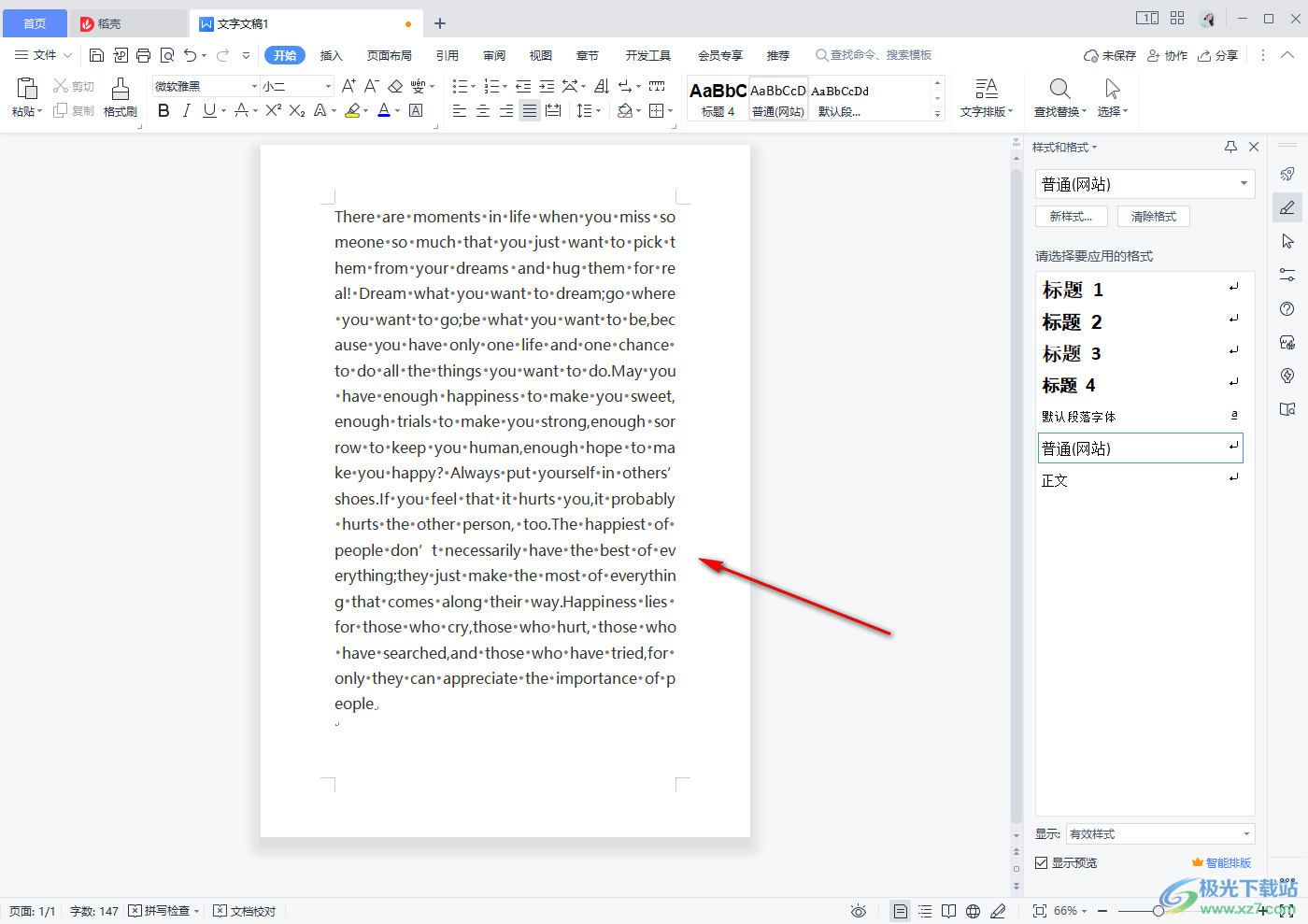Screen dimensions: 1308x924
Task: Open the rocket icon in right sidebar
Action: coord(1287,174)
